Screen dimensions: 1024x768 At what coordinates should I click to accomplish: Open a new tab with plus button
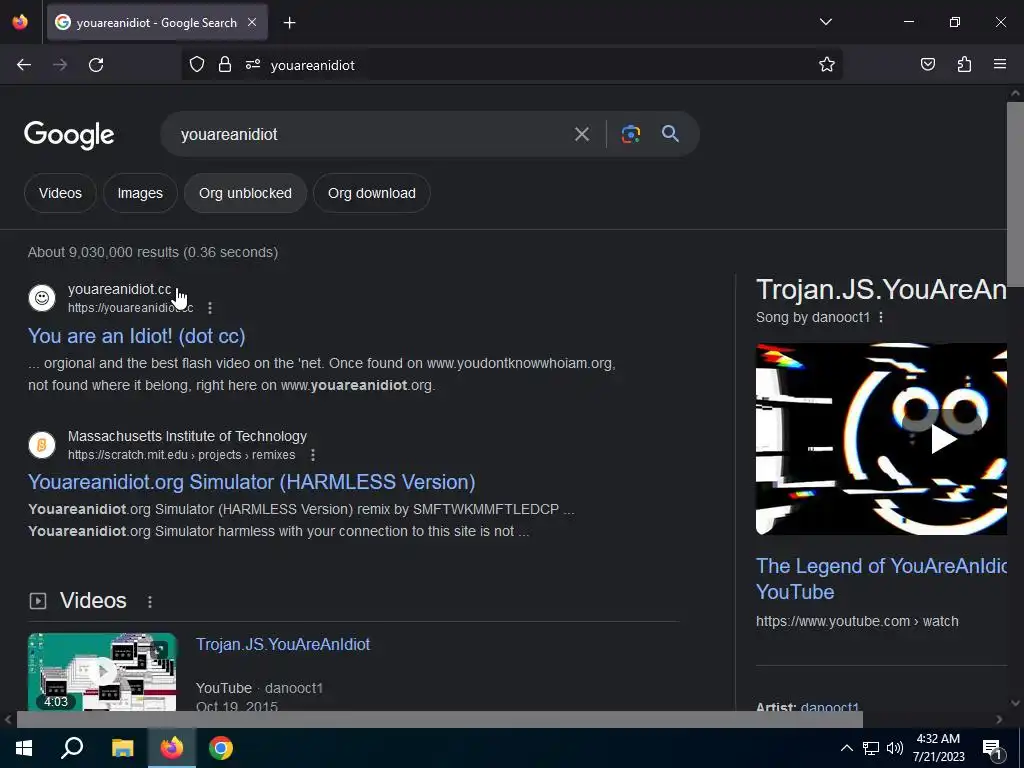tap(289, 23)
